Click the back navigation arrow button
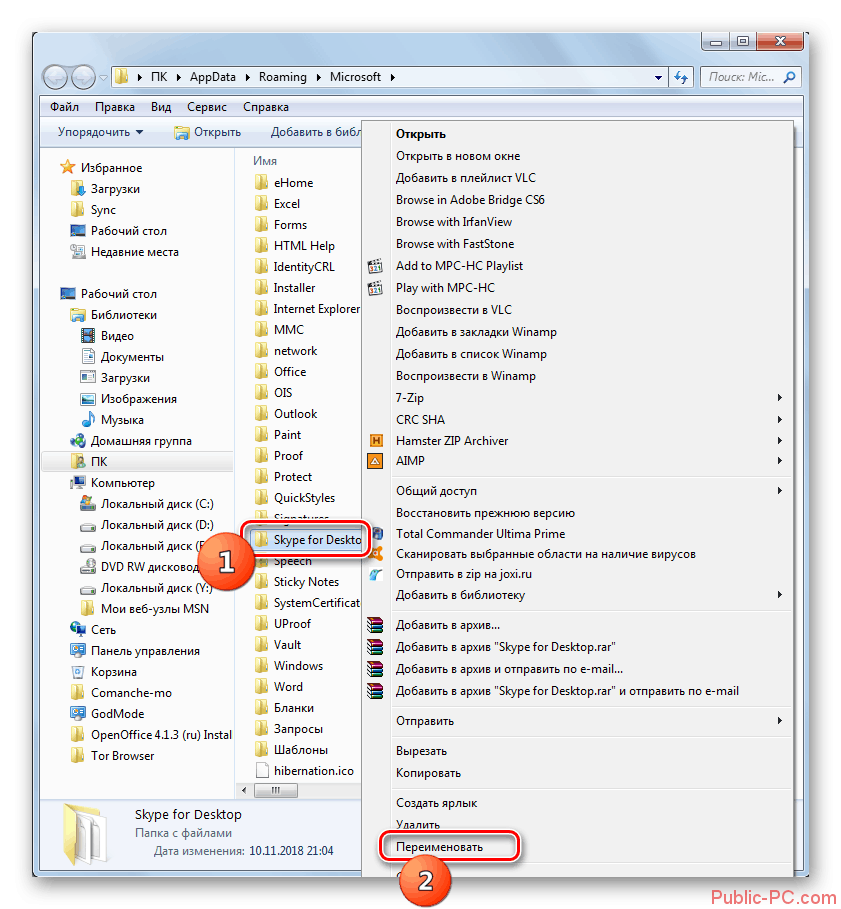Image resolution: width=841 pixels, height=909 pixels. tap(56, 76)
